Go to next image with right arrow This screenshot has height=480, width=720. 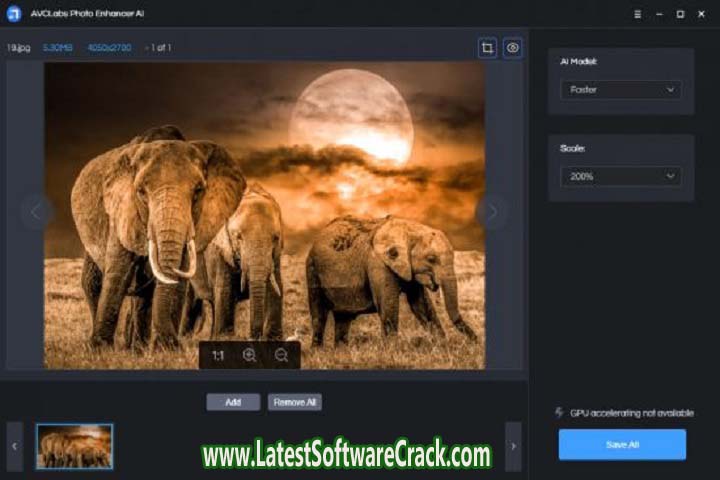tap(491, 211)
